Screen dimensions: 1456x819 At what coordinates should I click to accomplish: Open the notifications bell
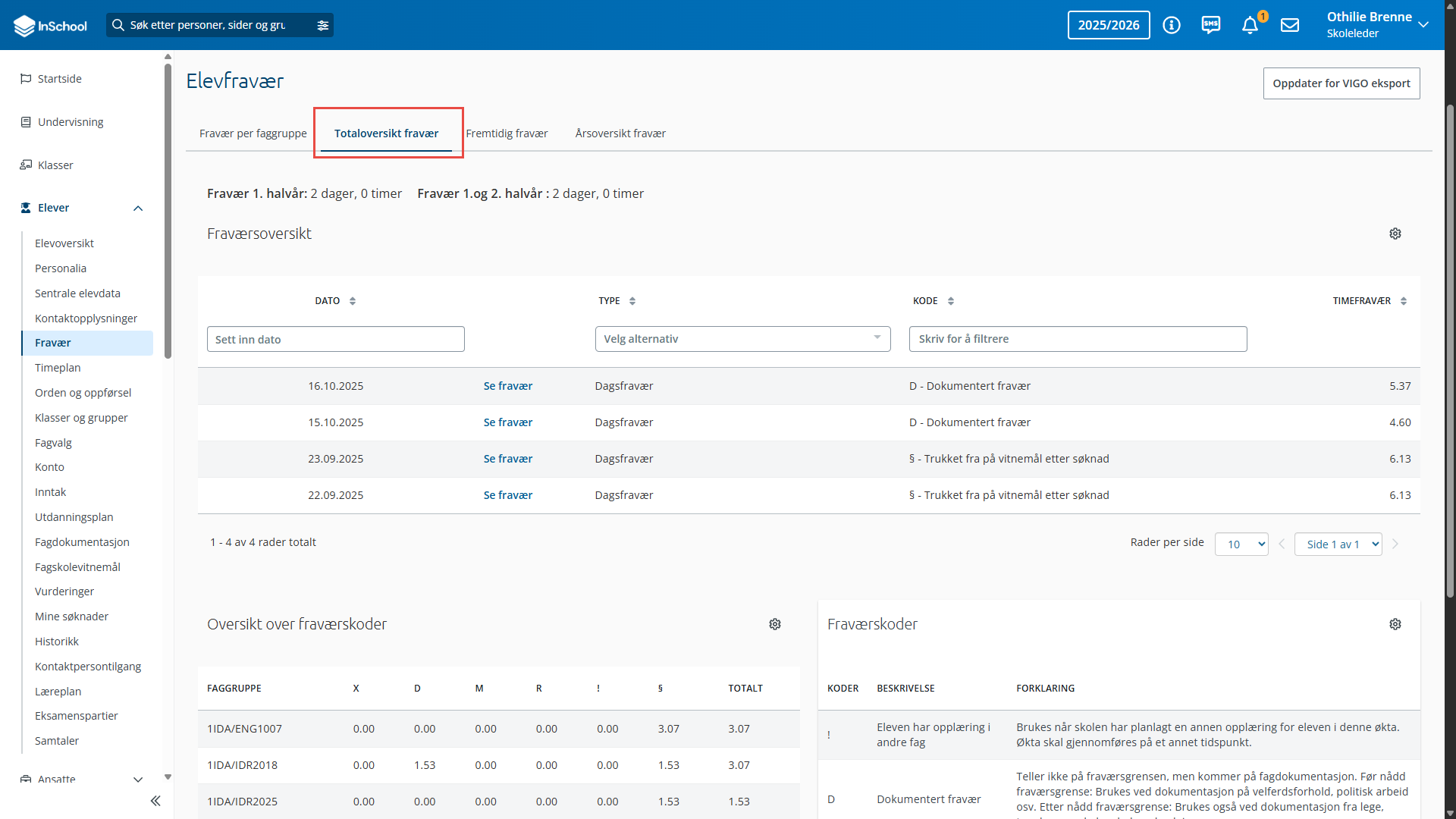(x=1250, y=25)
